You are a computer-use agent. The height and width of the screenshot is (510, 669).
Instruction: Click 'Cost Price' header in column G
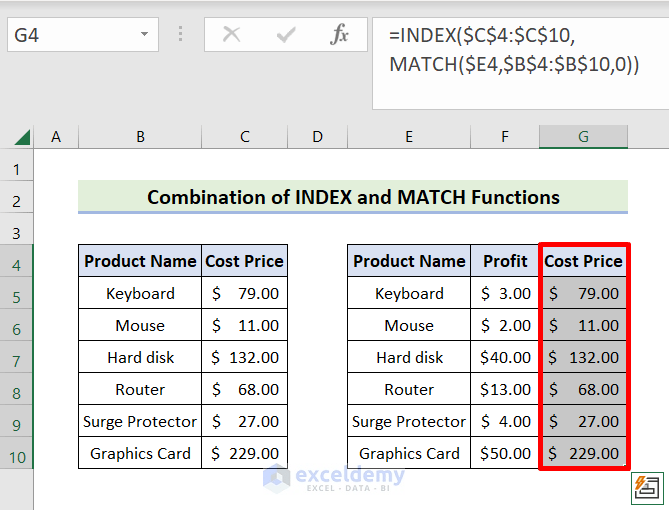tap(583, 261)
